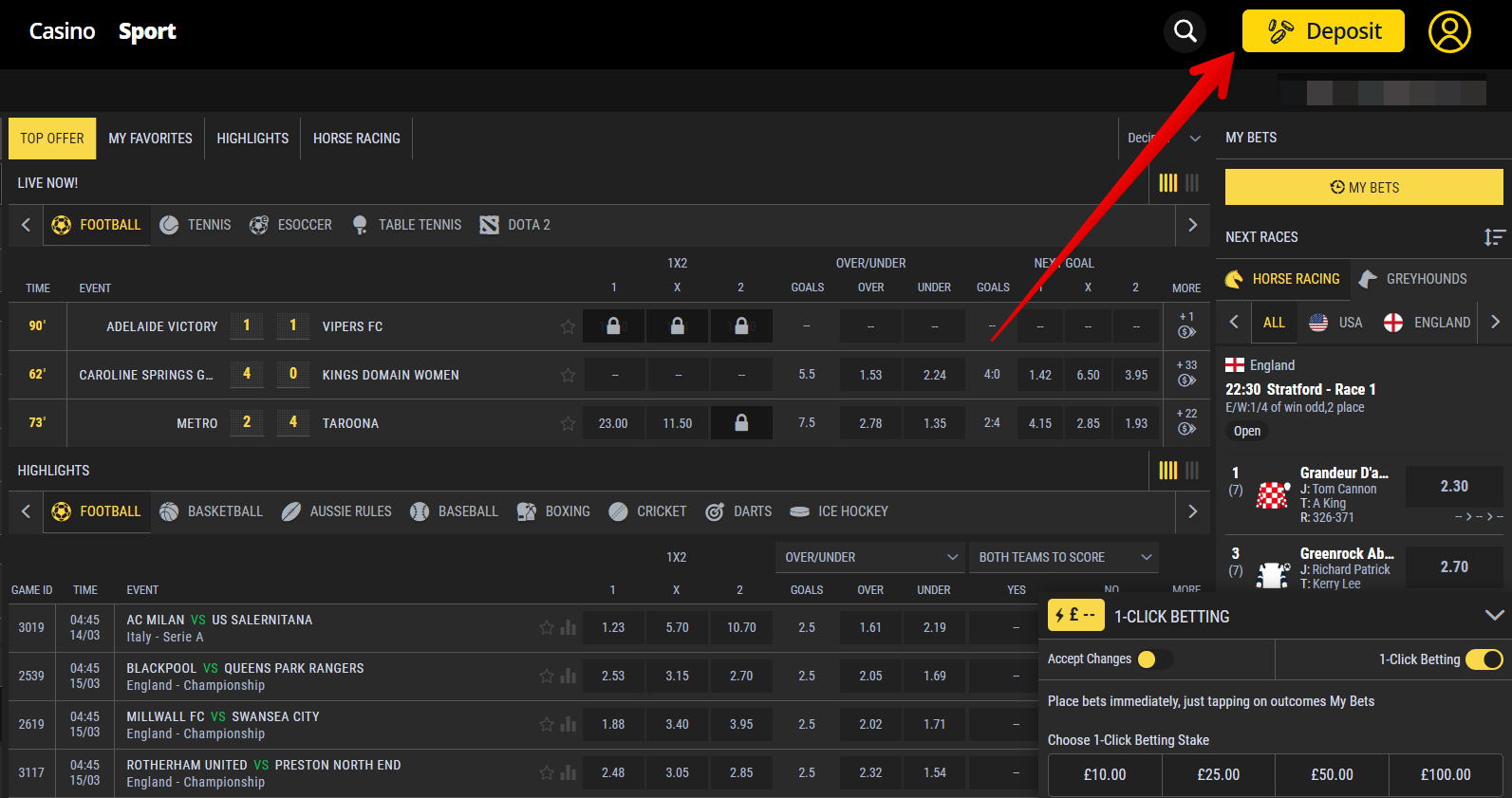Open the BOTH TEAMS TO SCORE dropdown
1512x798 pixels.
(1064, 557)
